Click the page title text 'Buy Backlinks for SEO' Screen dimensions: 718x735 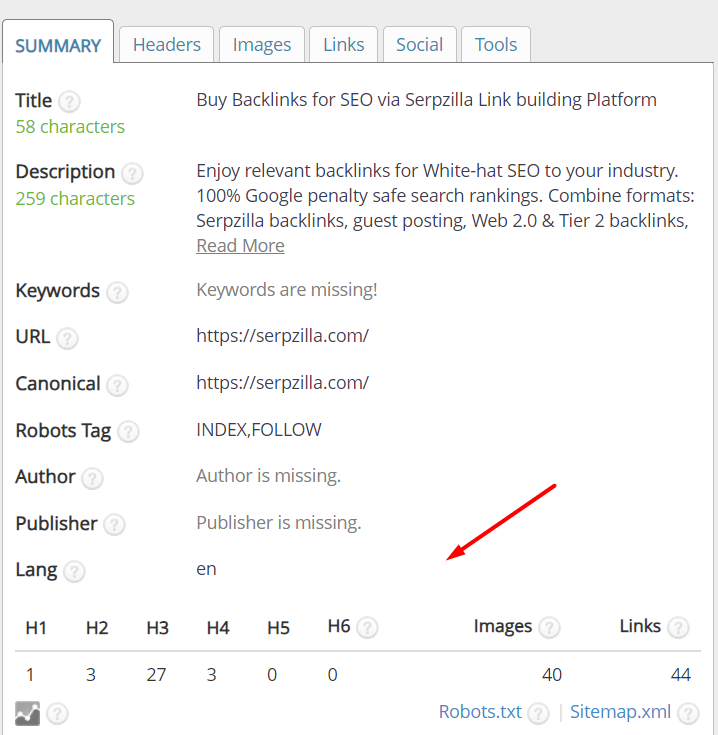[284, 100]
